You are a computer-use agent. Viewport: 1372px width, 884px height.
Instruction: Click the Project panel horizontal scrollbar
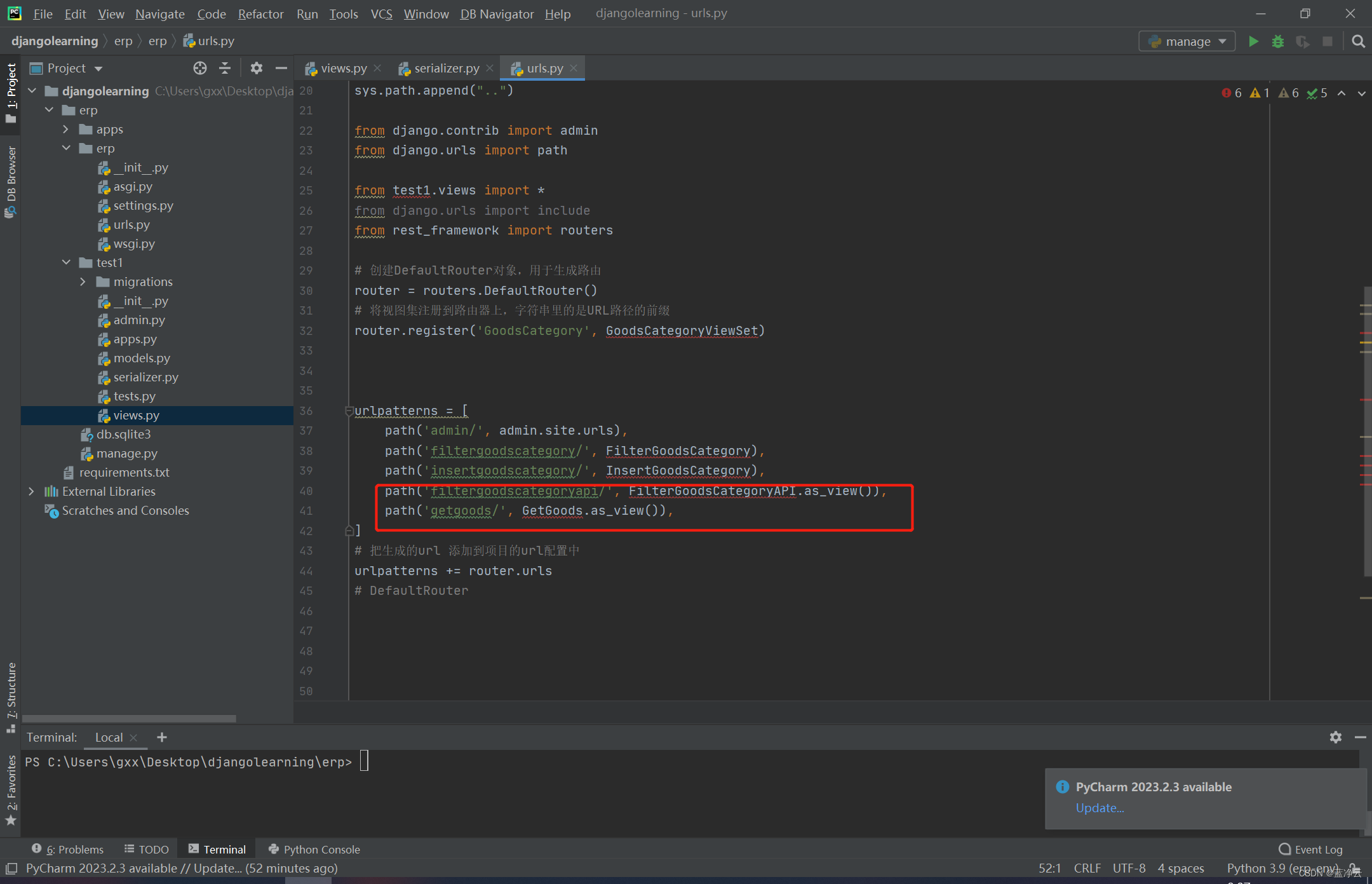(129, 718)
